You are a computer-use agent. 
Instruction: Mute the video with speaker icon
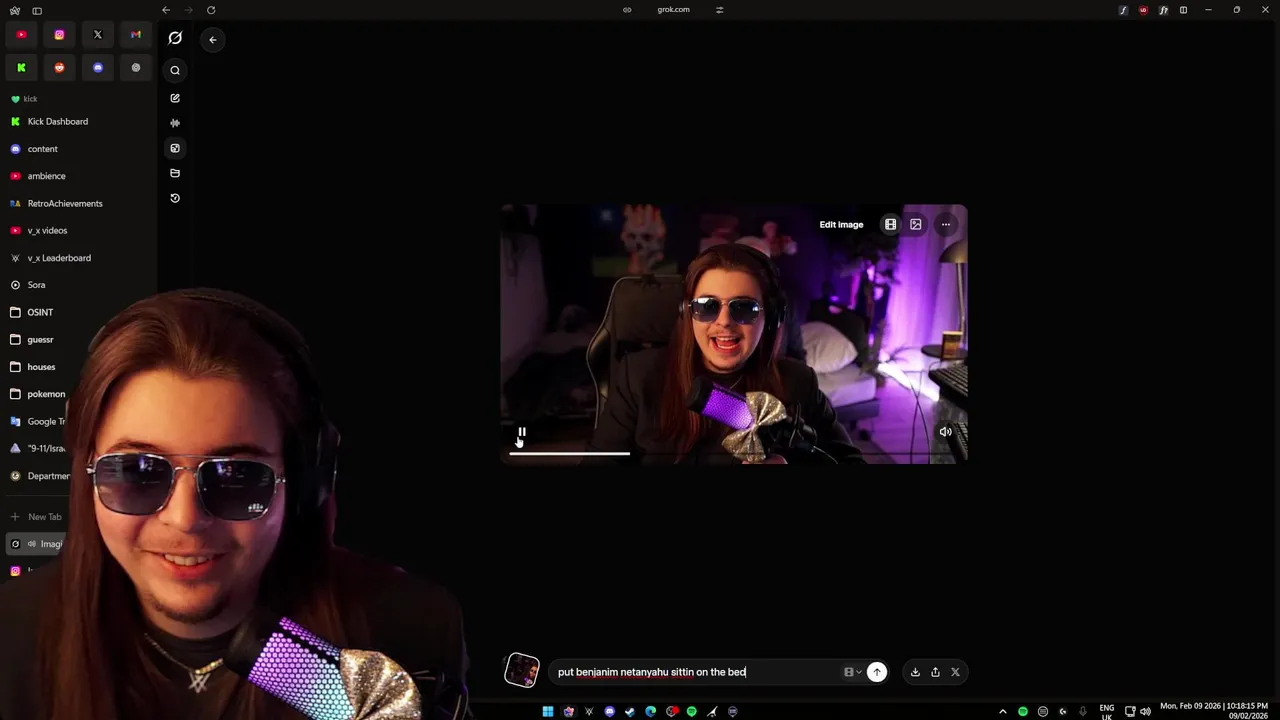(945, 432)
